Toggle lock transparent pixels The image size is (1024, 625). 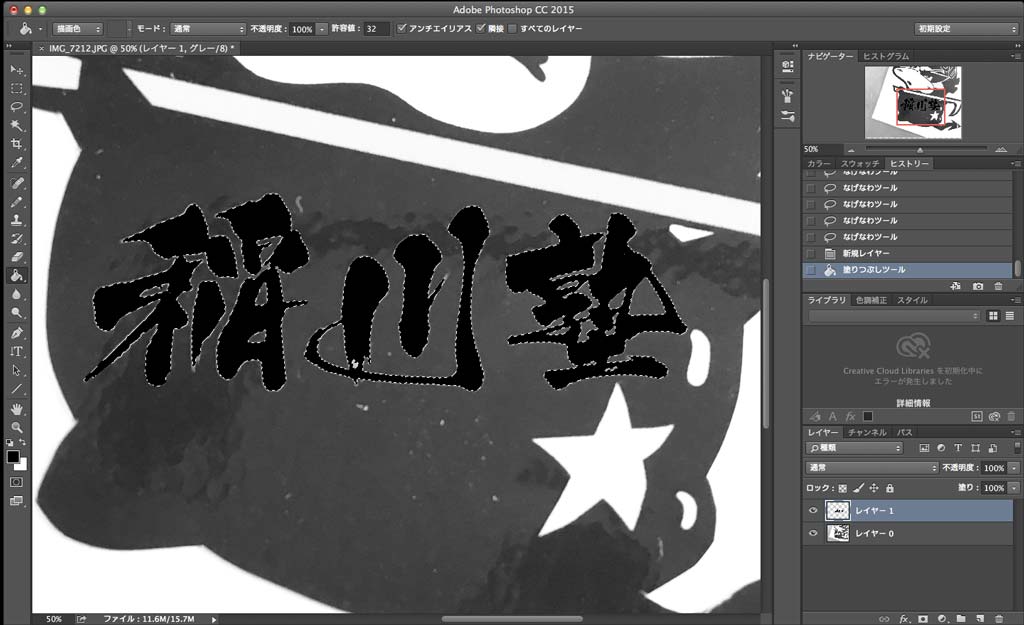[842, 488]
